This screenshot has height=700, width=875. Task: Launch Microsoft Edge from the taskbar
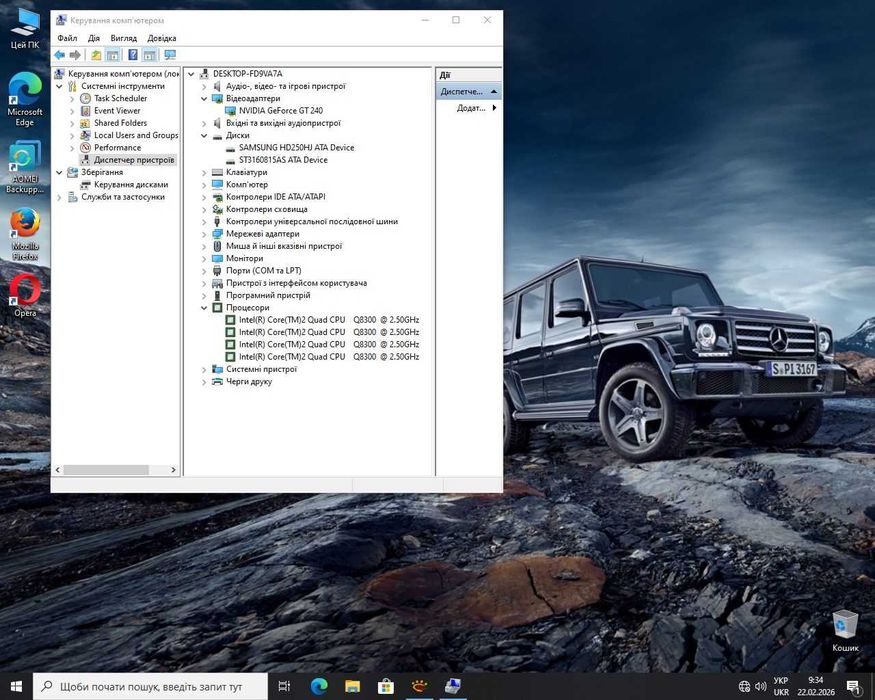319,686
